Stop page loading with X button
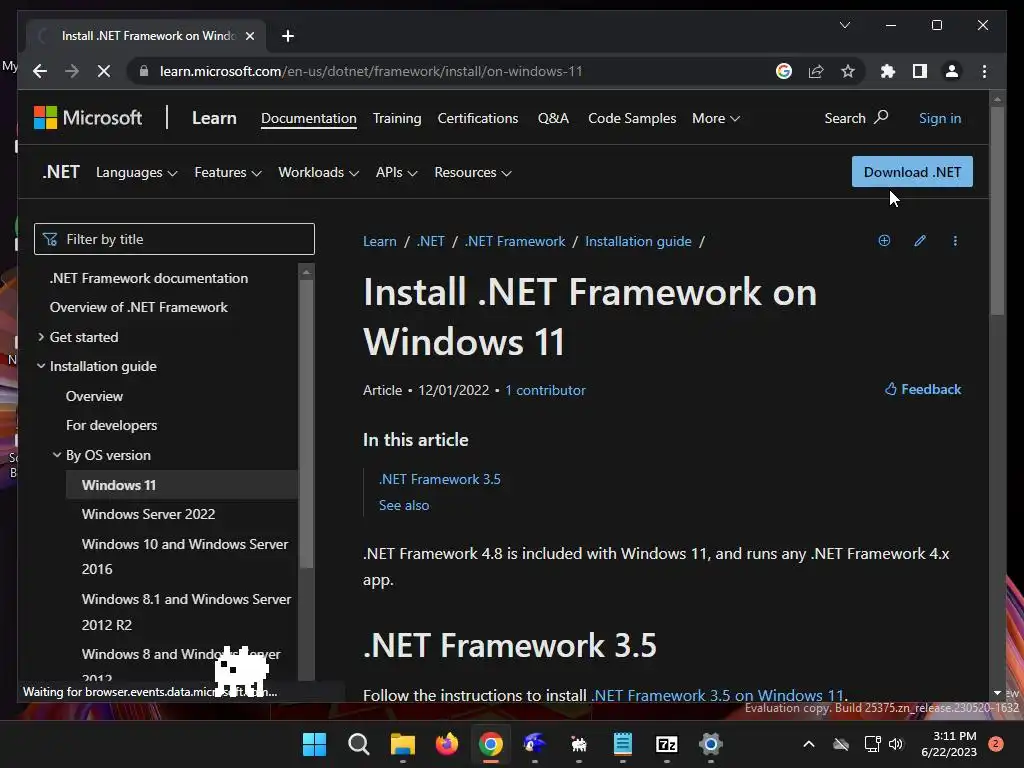This screenshot has width=1024, height=768. click(104, 71)
